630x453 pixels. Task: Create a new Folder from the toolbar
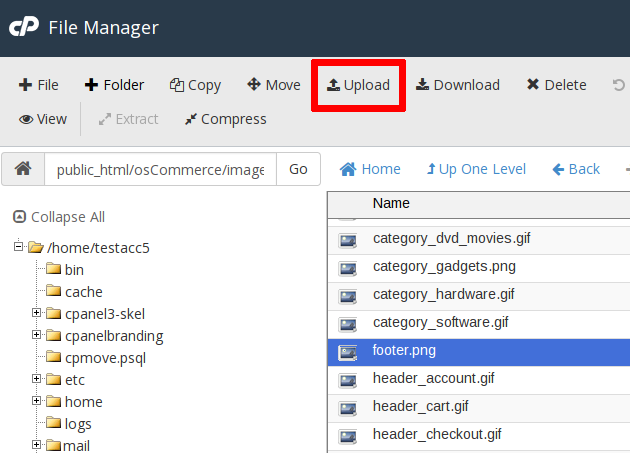point(114,85)
